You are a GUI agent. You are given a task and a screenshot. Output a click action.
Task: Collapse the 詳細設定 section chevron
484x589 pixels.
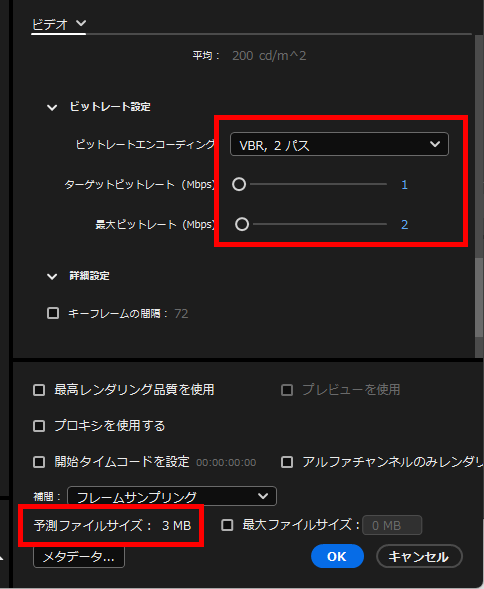[52, 277]
